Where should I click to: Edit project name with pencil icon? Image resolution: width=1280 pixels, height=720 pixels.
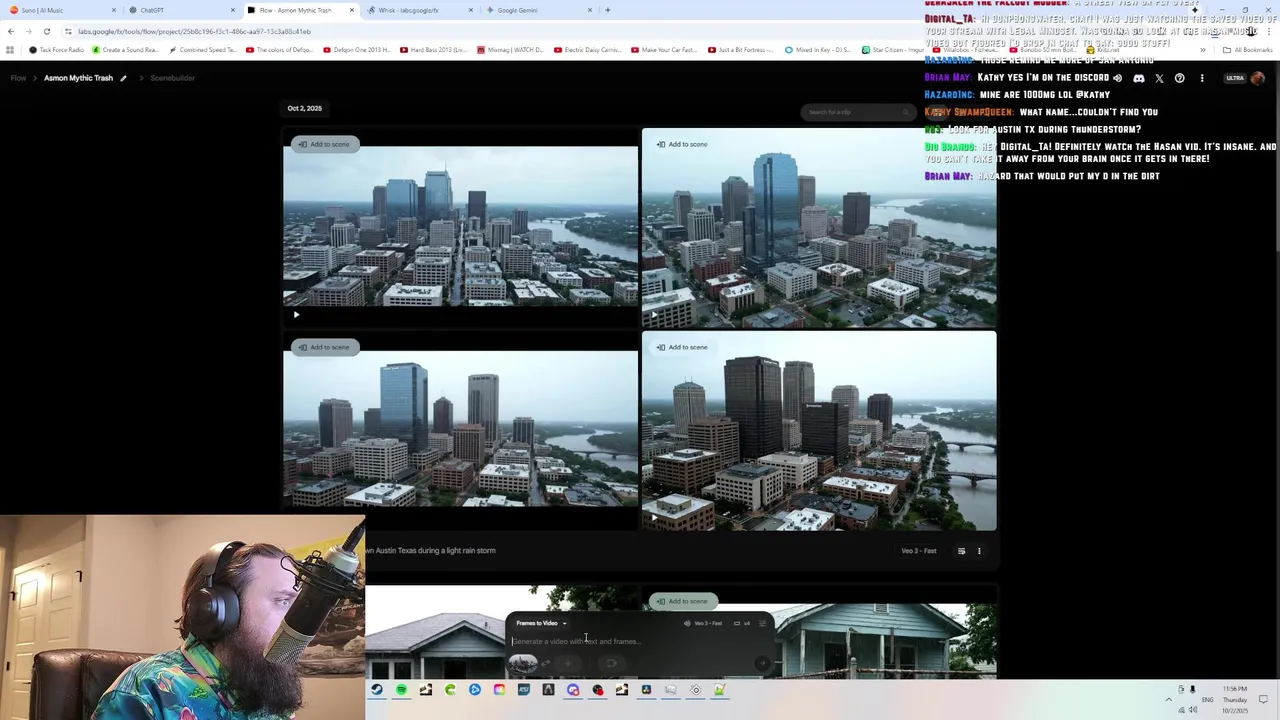click(x=124, y=78)
